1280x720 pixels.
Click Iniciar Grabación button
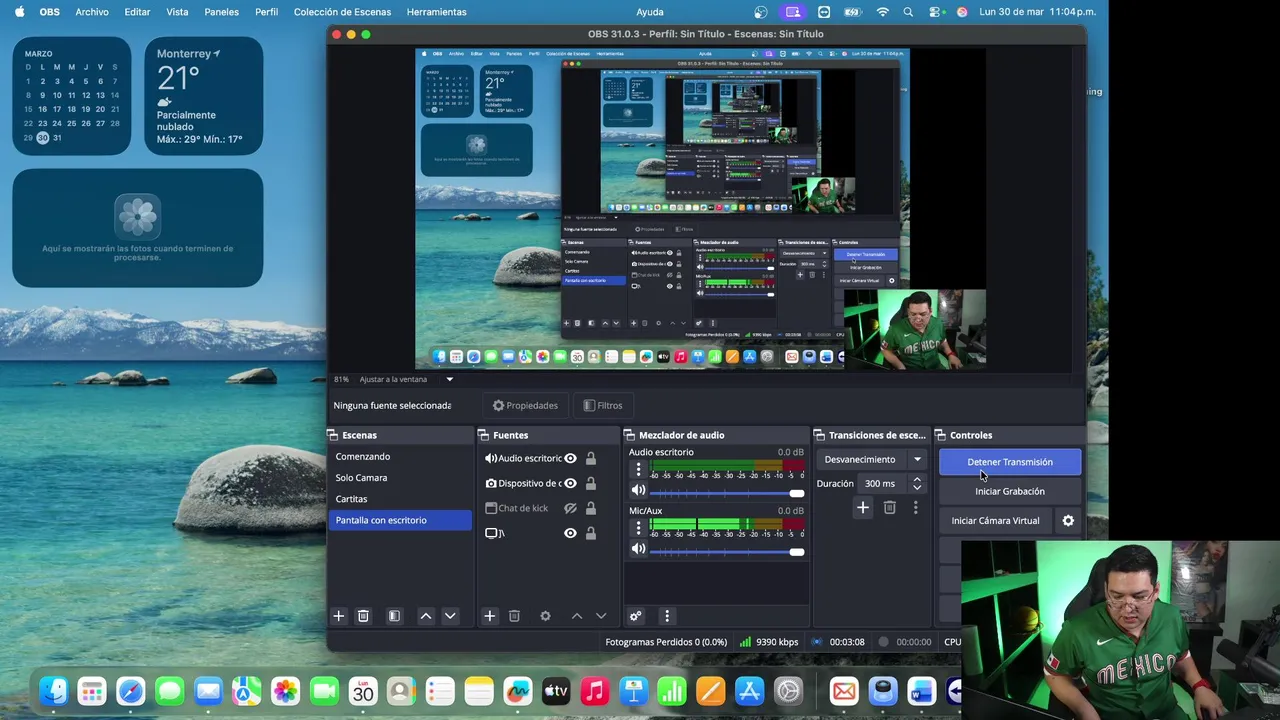1010,491
